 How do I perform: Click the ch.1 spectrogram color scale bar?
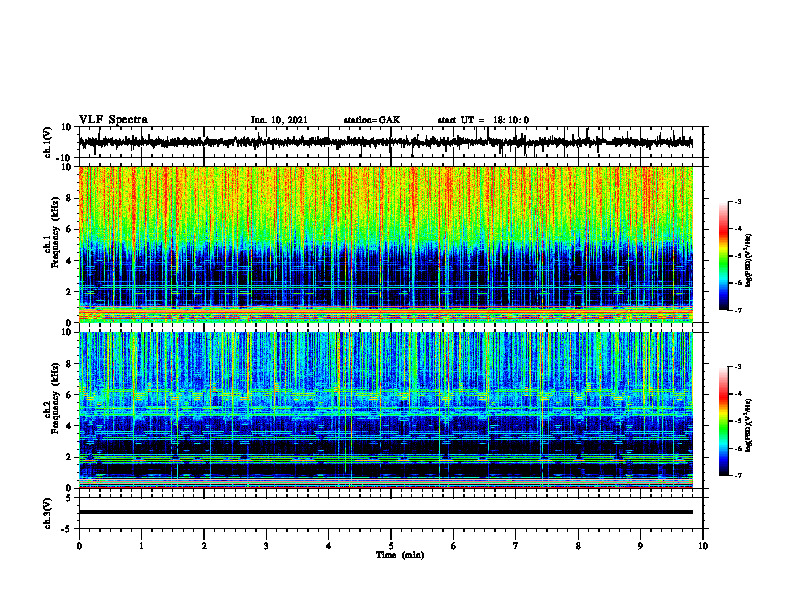click(724, 256)
